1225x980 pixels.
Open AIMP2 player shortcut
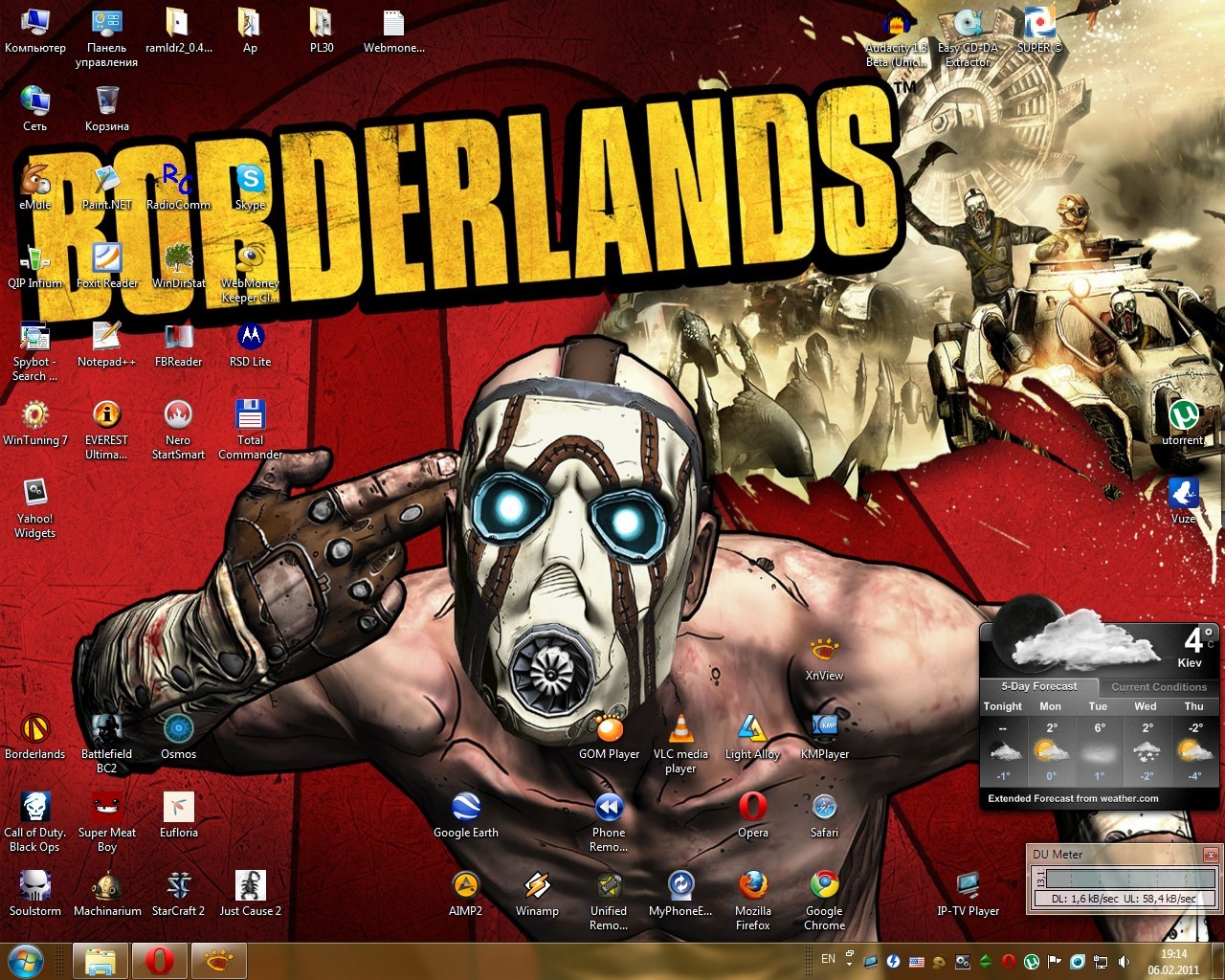[x=466, y=893]
